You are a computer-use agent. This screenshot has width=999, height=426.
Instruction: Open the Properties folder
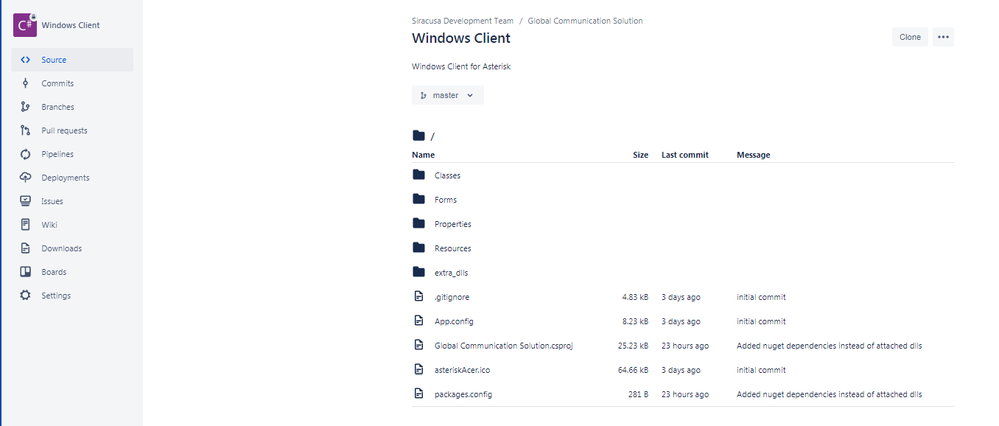(453, 224)
